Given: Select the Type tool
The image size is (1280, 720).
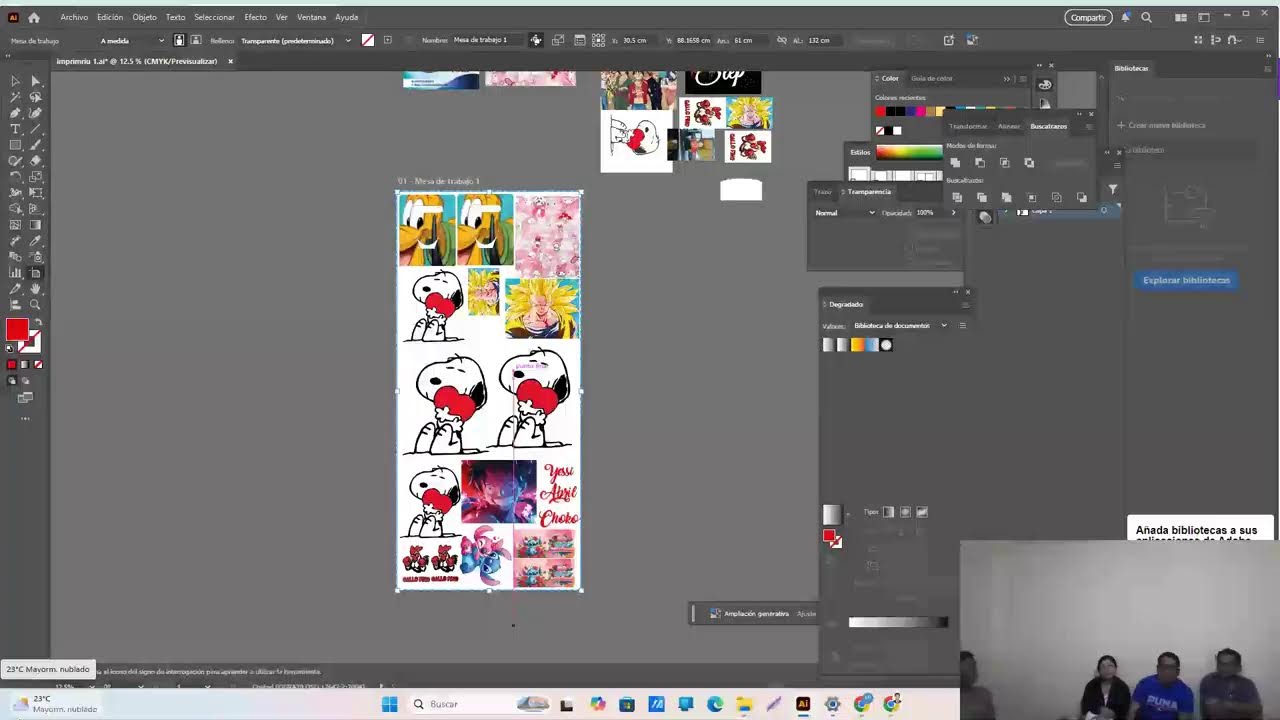Looking at the screenshot, I should 15,129.
